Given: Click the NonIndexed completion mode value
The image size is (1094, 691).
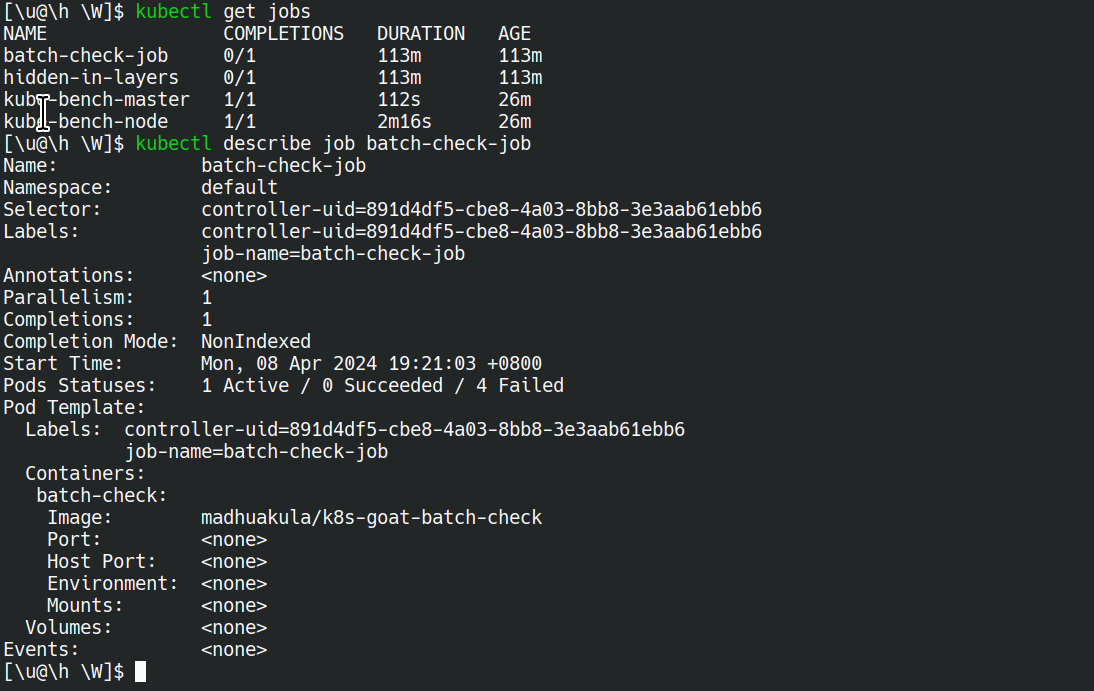Looking at the screenshot, I should (x=256, y=341).
